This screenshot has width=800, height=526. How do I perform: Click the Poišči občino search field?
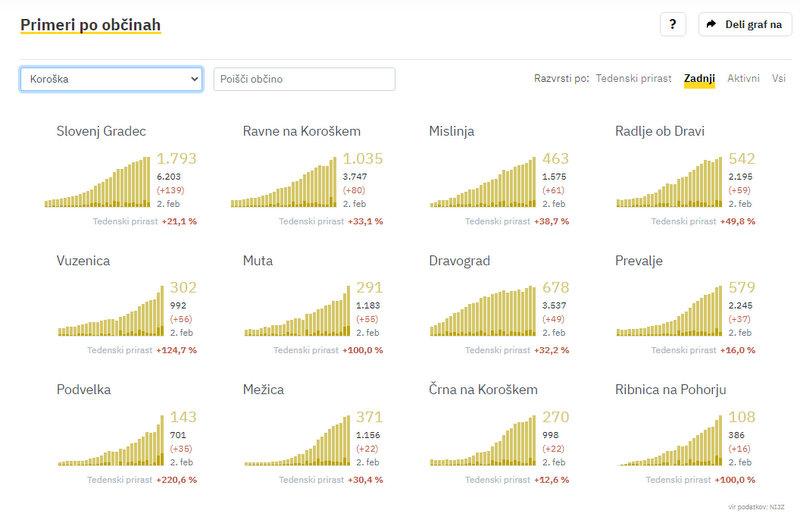(304, 79)
